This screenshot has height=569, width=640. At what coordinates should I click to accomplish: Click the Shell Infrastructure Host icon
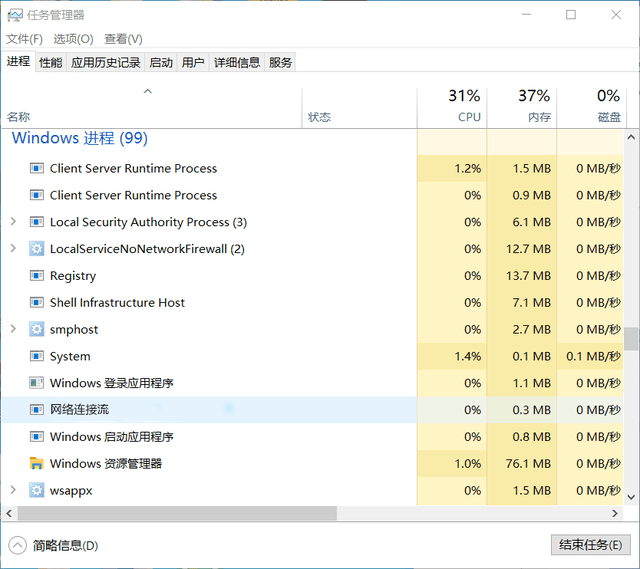[x=37, y=303]
